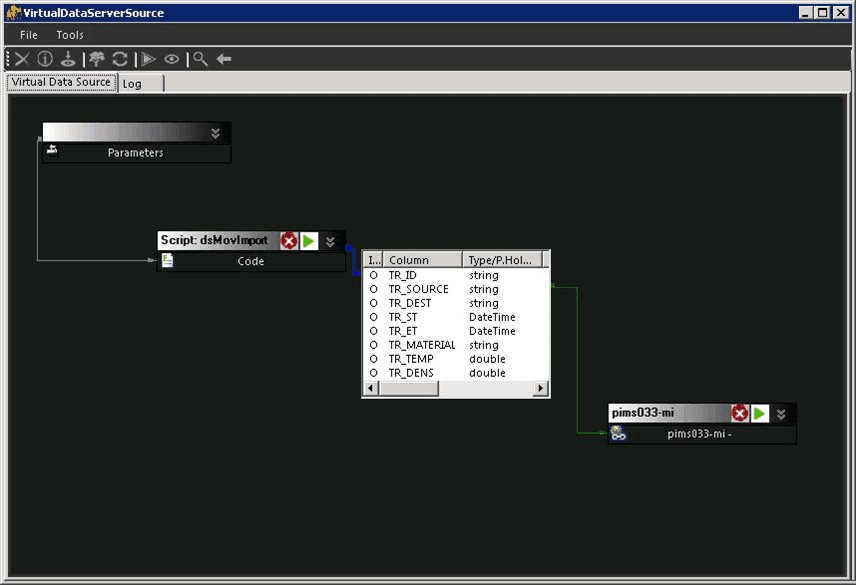Switch to the Log tab
This screenshot has width=856, height=585.
point(139,83)
